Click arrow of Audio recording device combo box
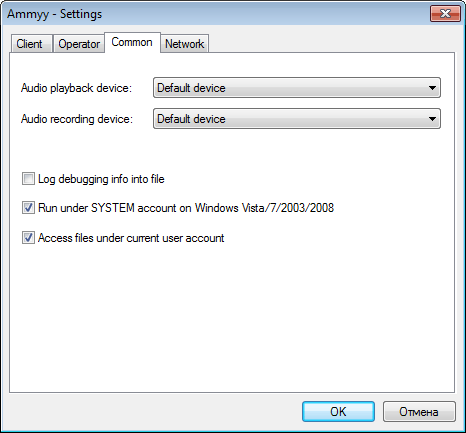 (432, 119)
